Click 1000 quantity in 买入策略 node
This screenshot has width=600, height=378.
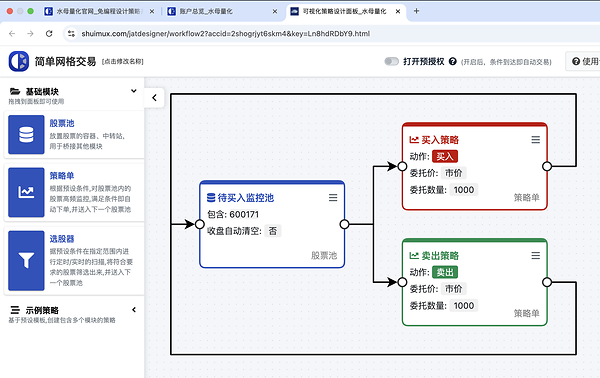click(463, 190)
